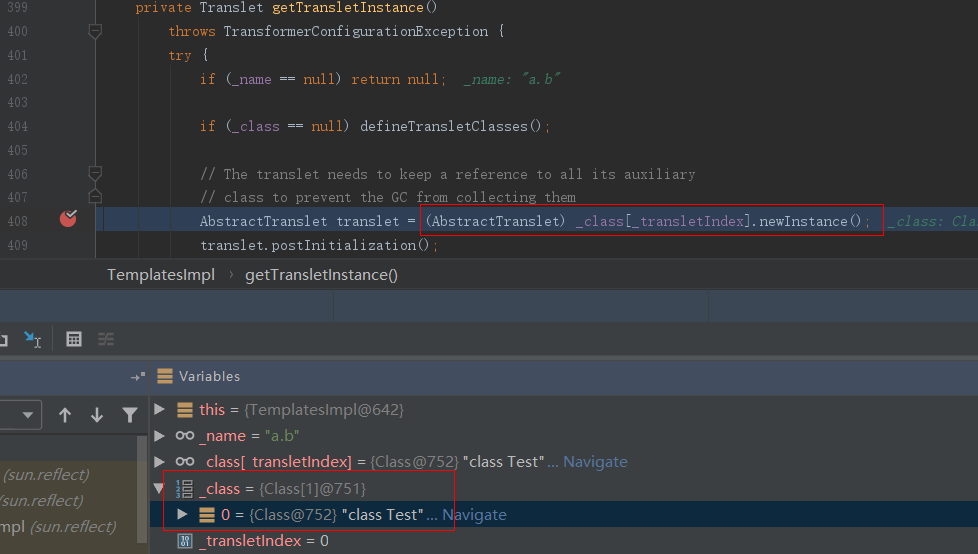Click the object icon beside 'this' variable
Screen dimensions: 978x554
[185, 410]
